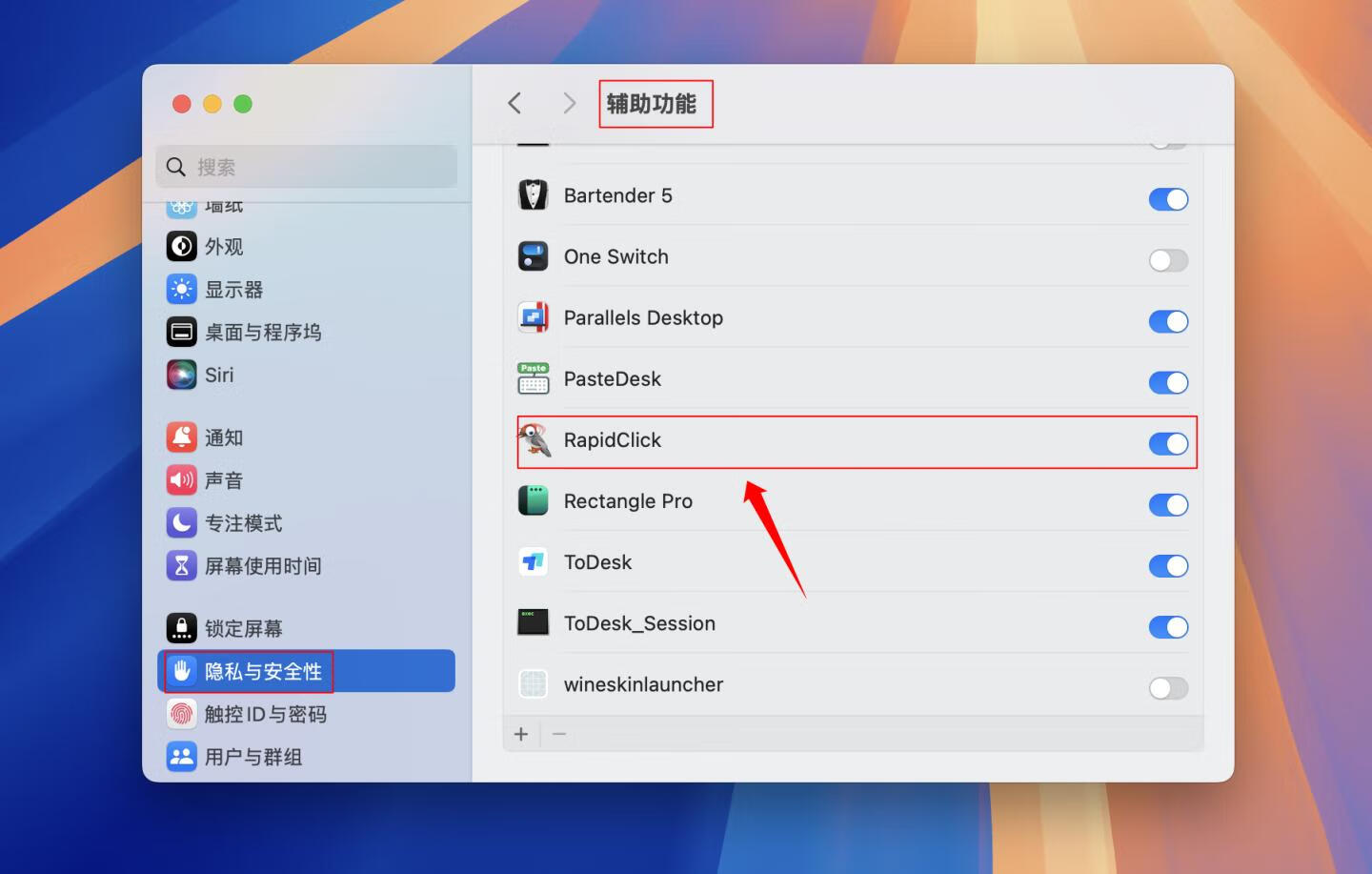
Task: Add an app with the plus button
Action: click(x=521, y=734)
